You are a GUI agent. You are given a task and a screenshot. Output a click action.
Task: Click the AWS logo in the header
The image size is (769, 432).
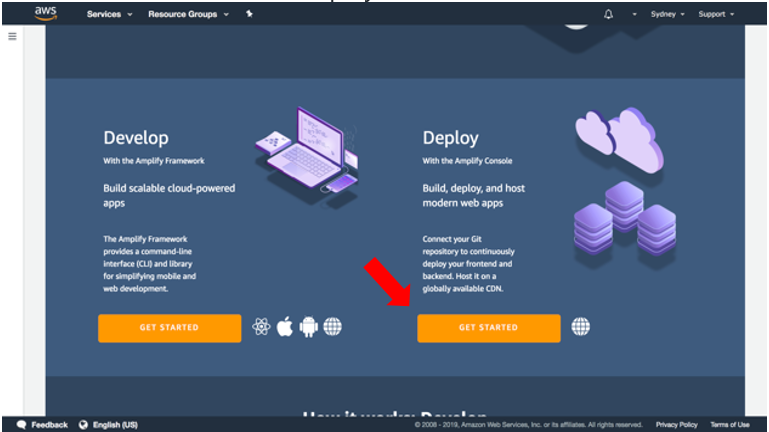46,14
